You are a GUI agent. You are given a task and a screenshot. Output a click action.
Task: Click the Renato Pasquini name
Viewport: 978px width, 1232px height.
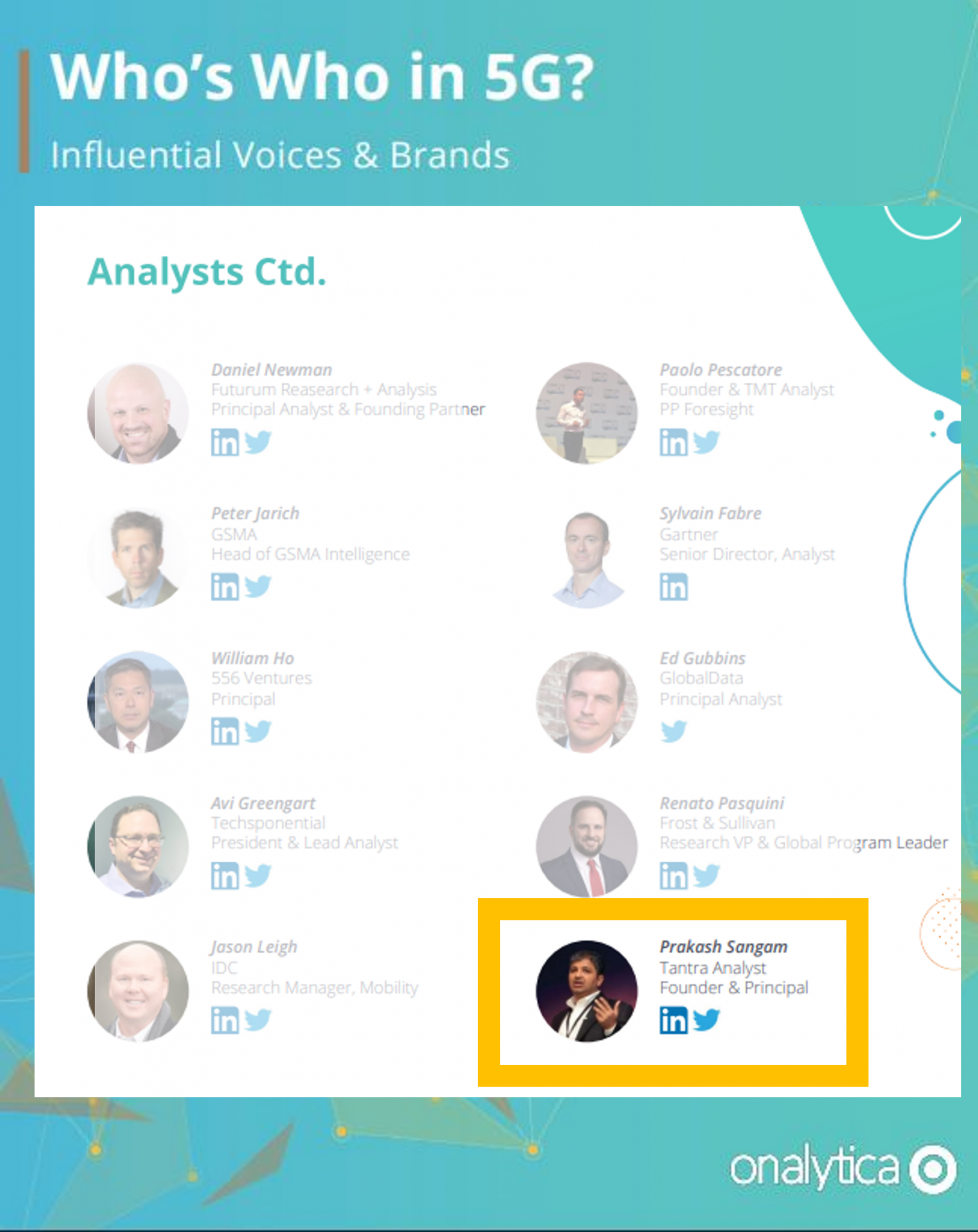tap(722, 803)
